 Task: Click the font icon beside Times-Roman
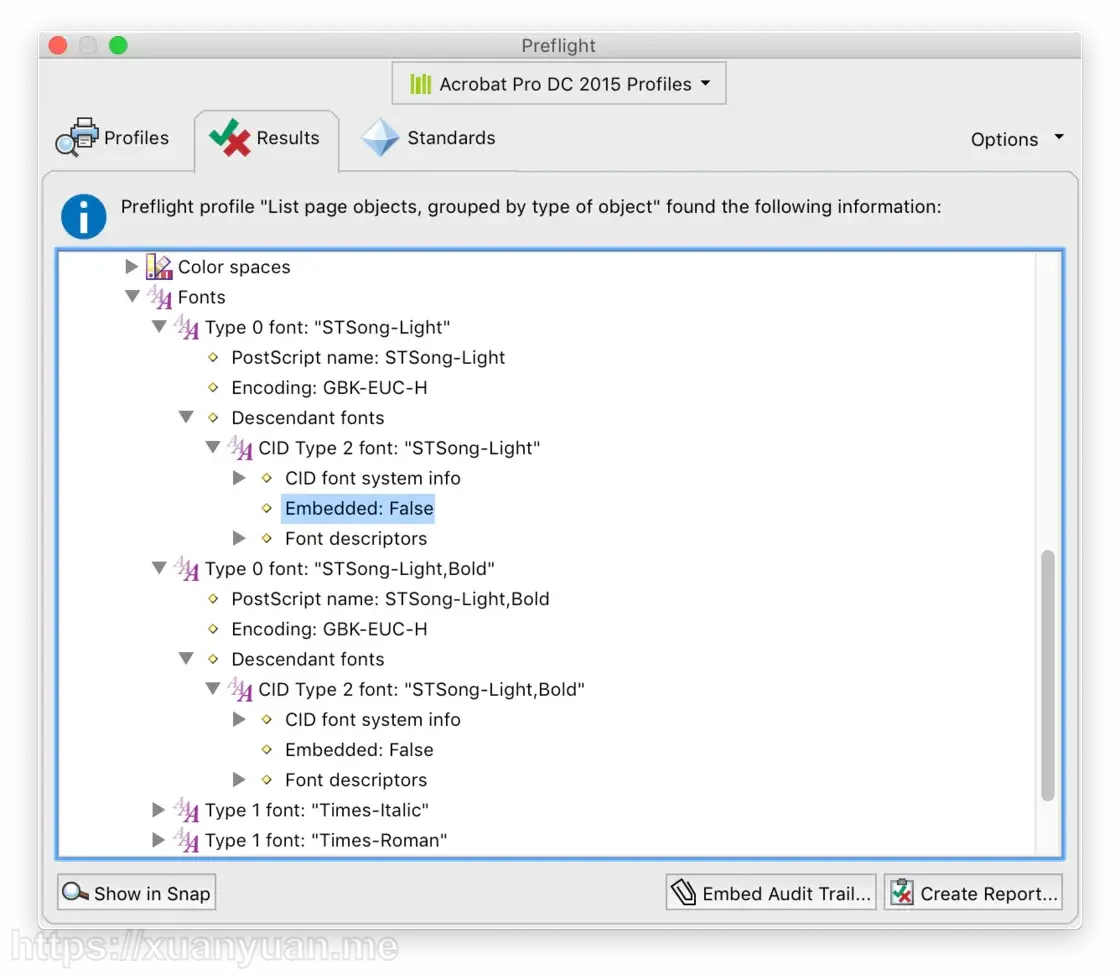point(186,840)
